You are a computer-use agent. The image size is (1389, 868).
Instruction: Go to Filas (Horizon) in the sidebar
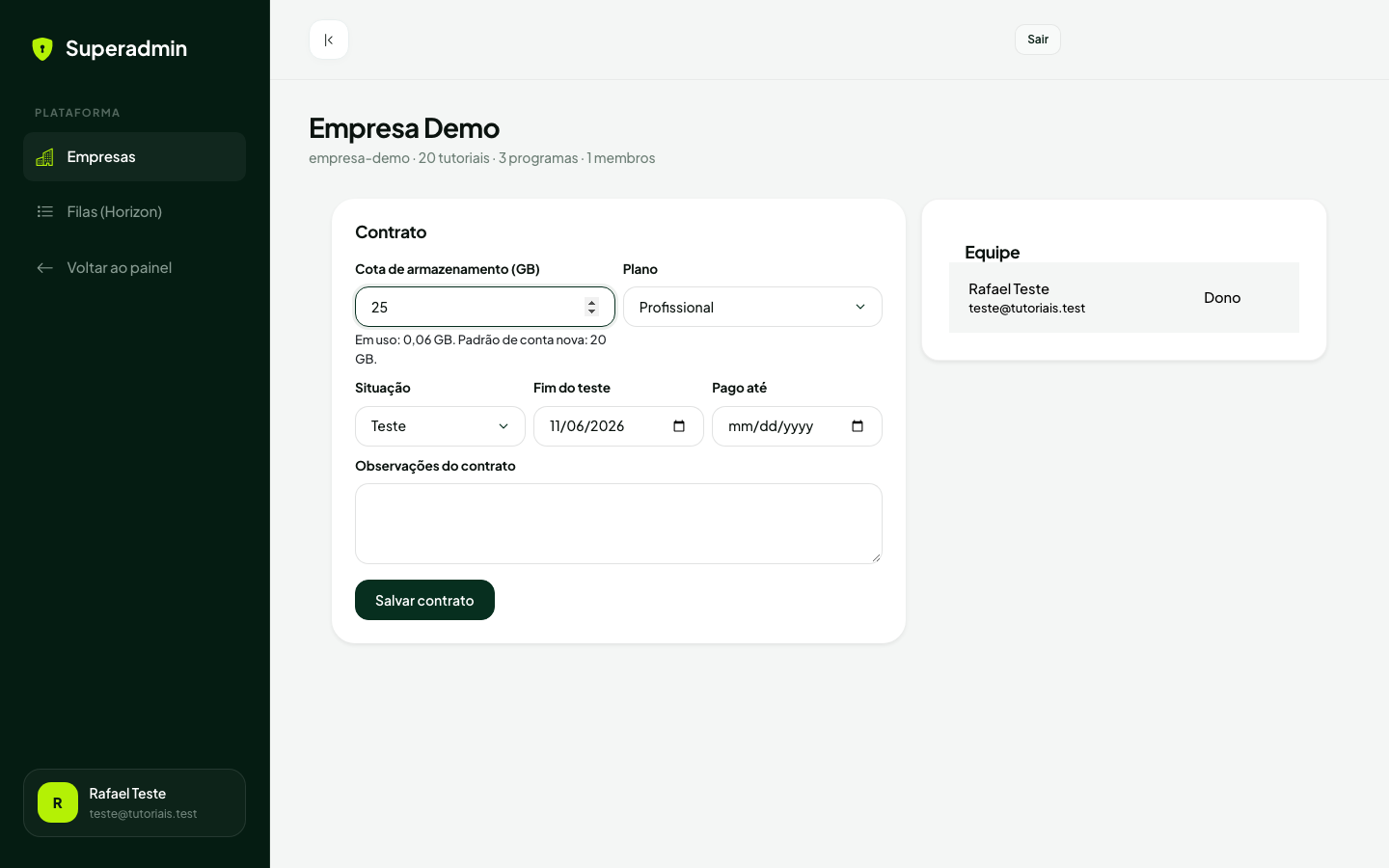134,212
